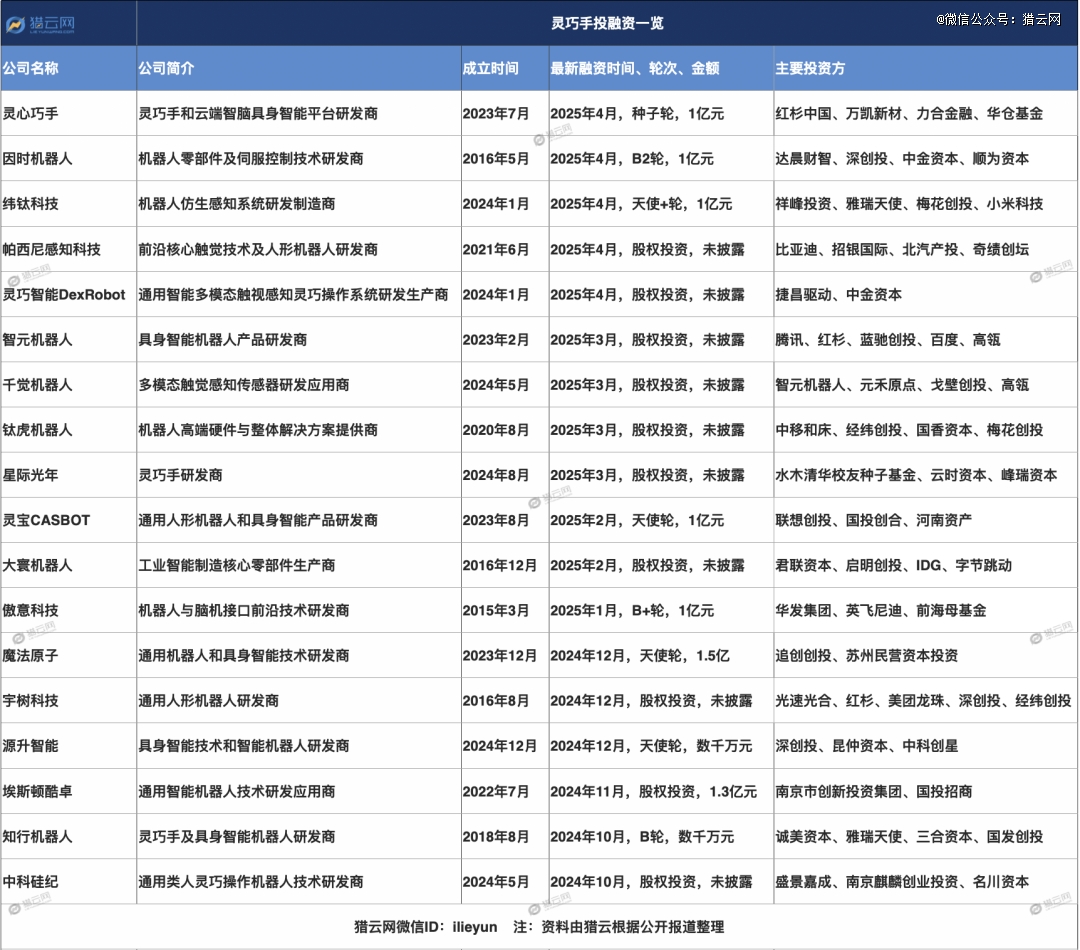Click the 猎云网 logo in top-left corner
The height and width of the screenshot is (950, 1080).
[42, 23]
